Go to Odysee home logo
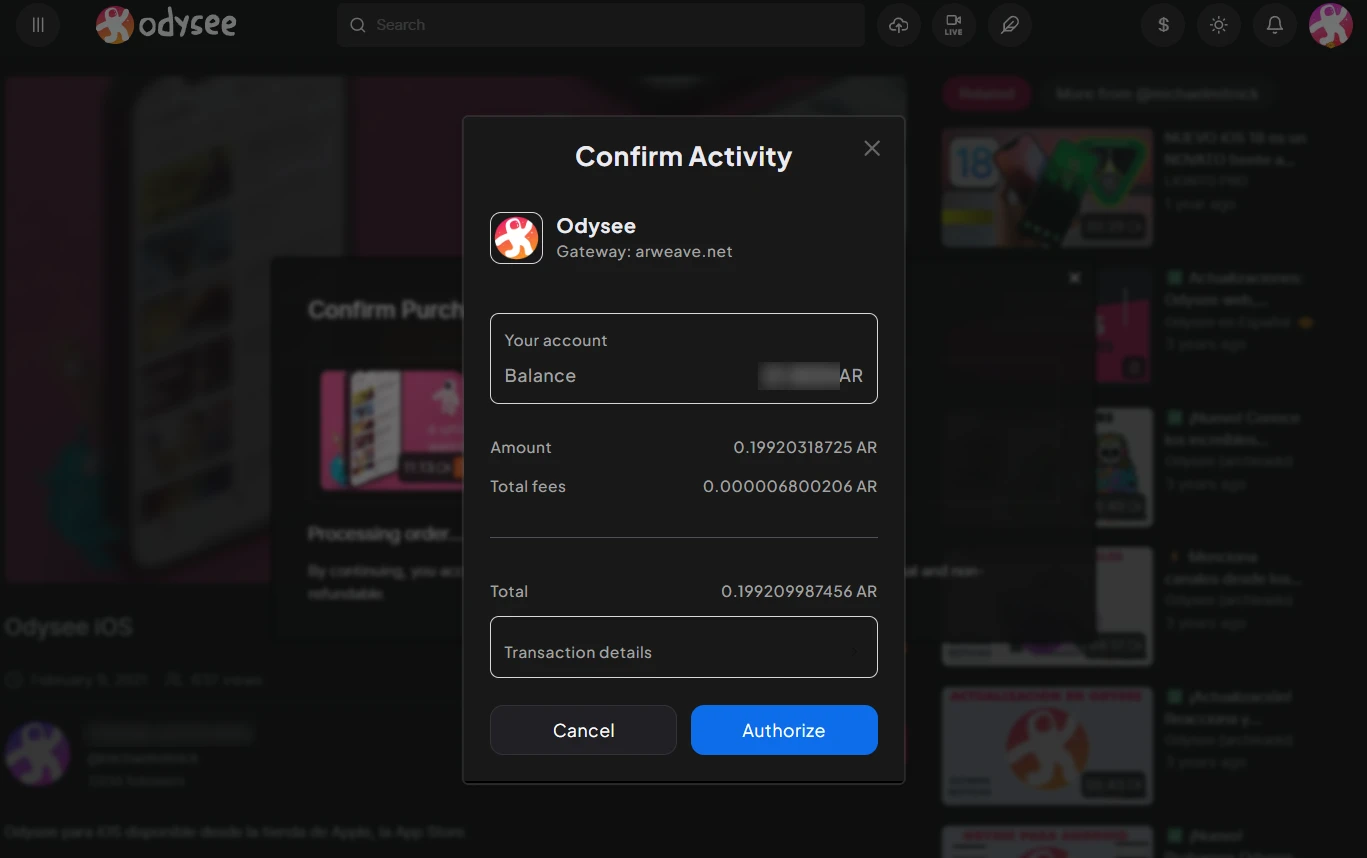Viewport: 1367px width, 858px height. 166,25
